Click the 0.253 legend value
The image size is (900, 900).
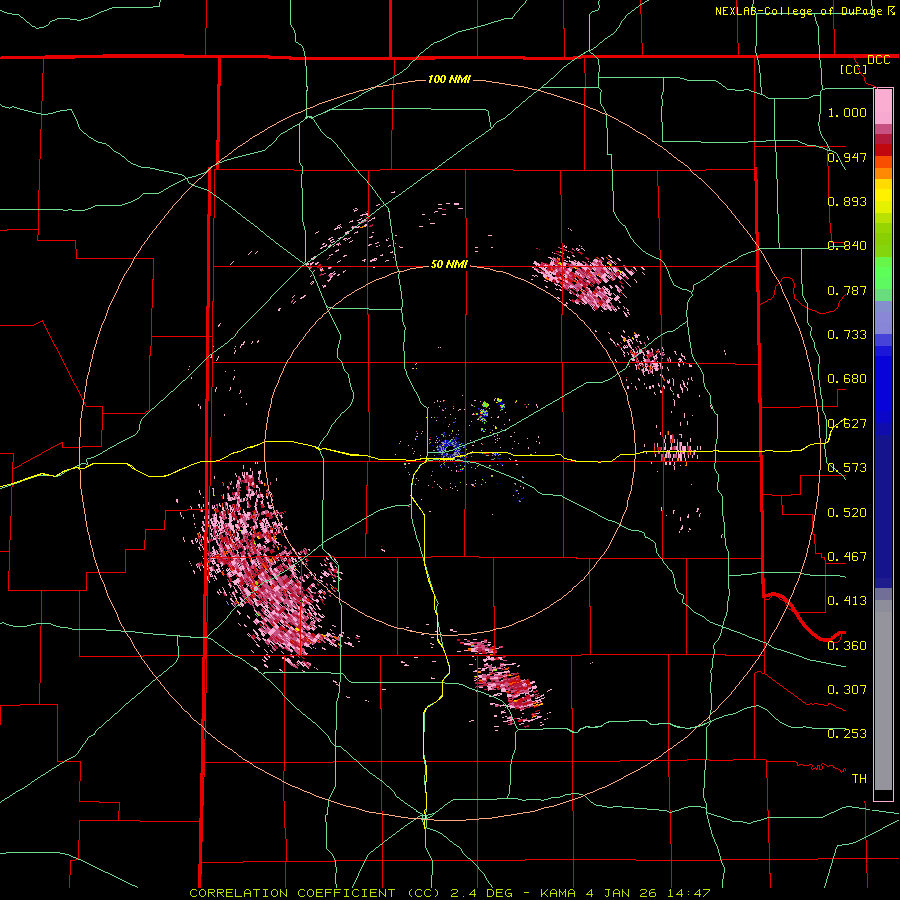[847, 734]
